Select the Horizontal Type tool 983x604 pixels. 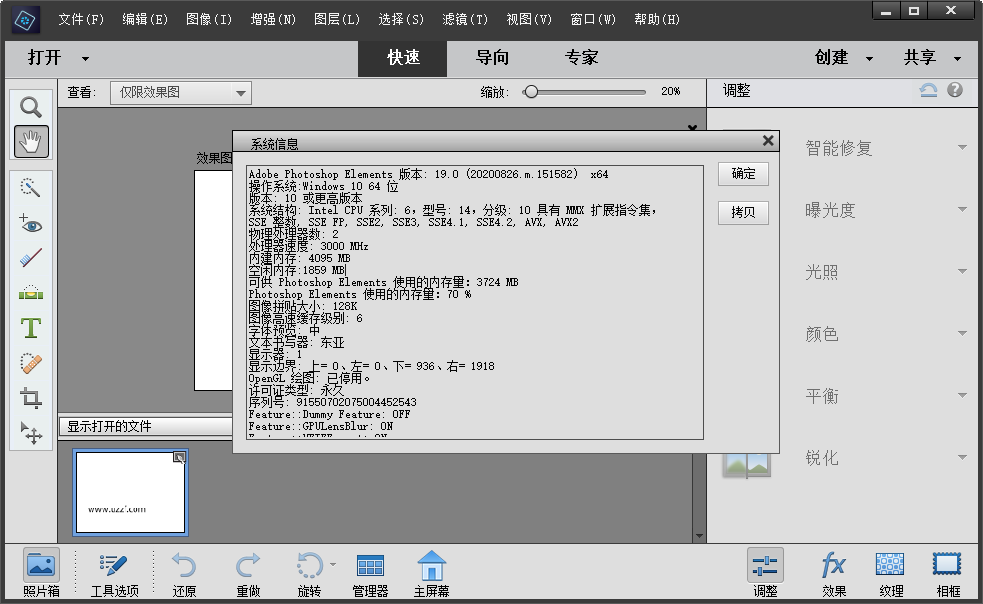click(x=31, y=328)
